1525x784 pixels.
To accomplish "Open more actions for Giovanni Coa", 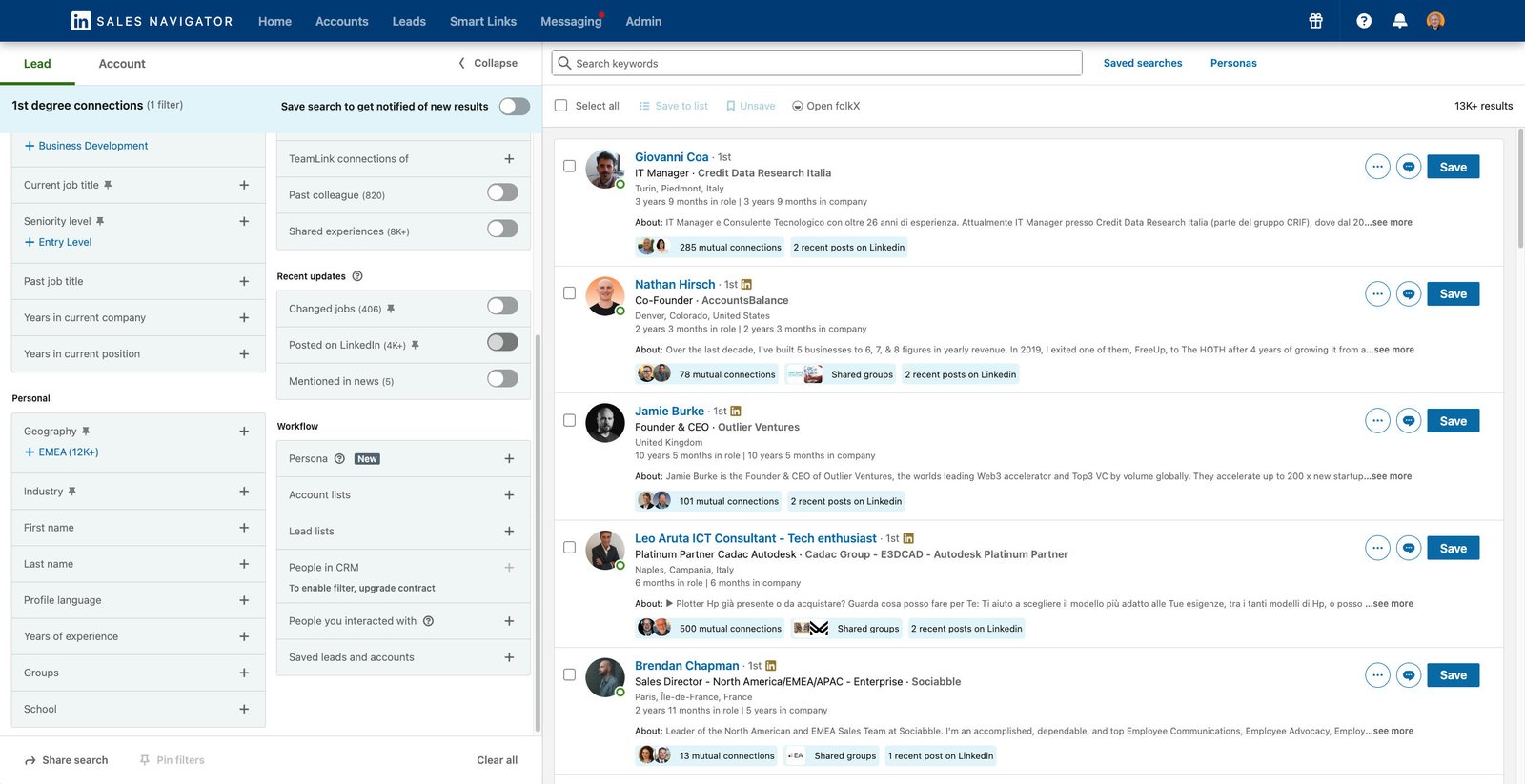I will pos(1377,167).
